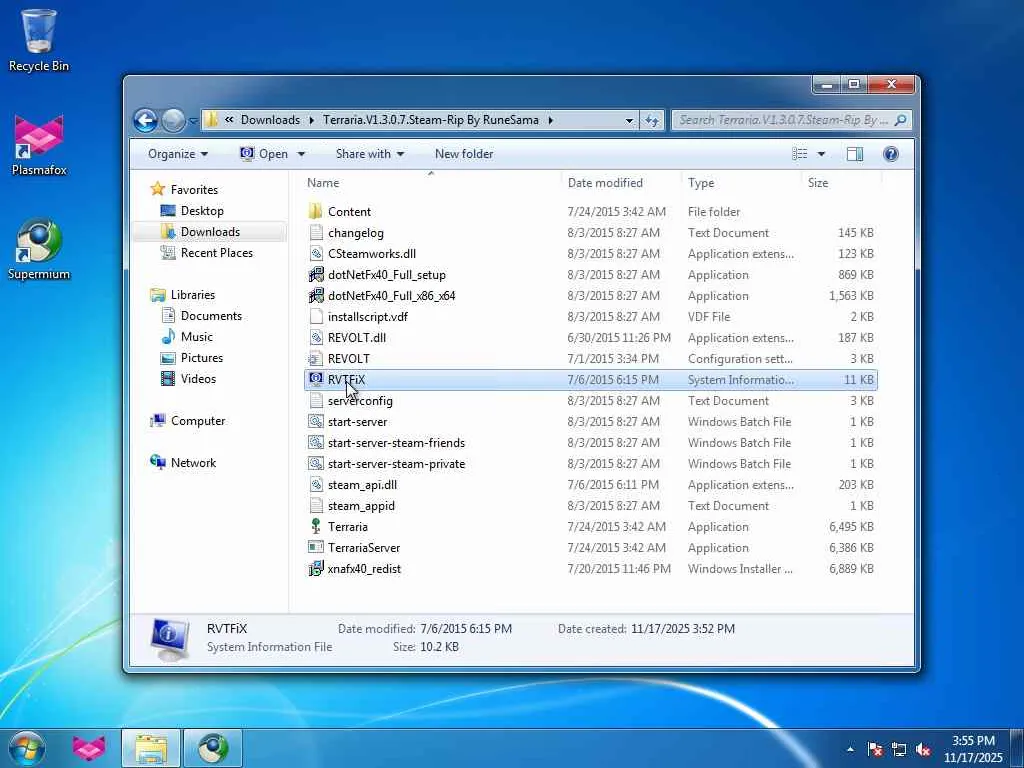Select Network in the navigation pane
Image resolution: width=1024 pixels, height=768 pixels.
pos(193,462)
